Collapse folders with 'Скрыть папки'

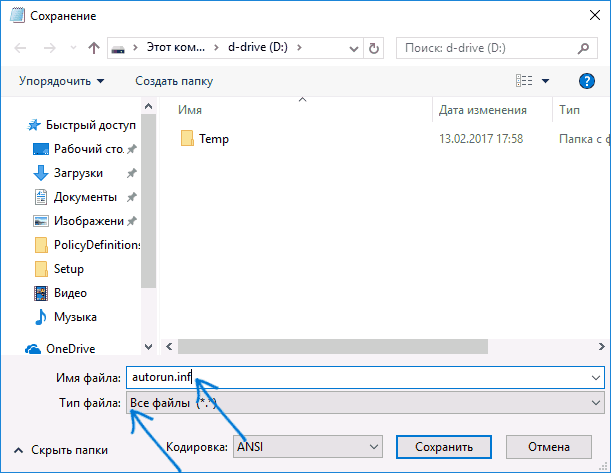[x=61, y=450]
